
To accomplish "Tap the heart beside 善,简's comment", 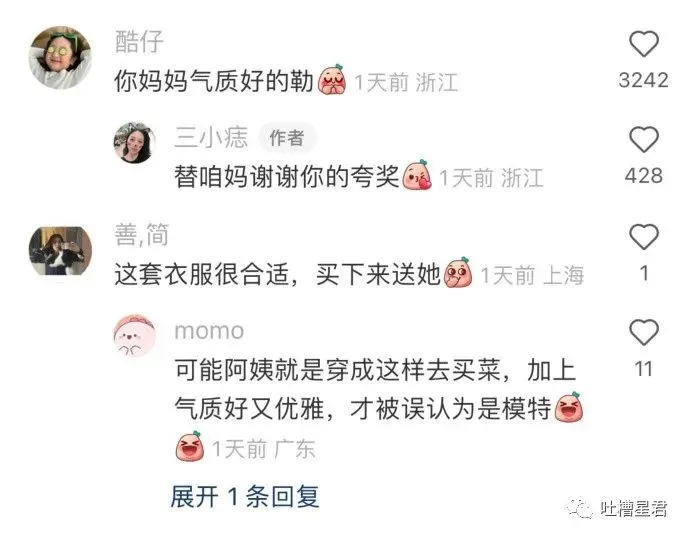I will 643,237.
